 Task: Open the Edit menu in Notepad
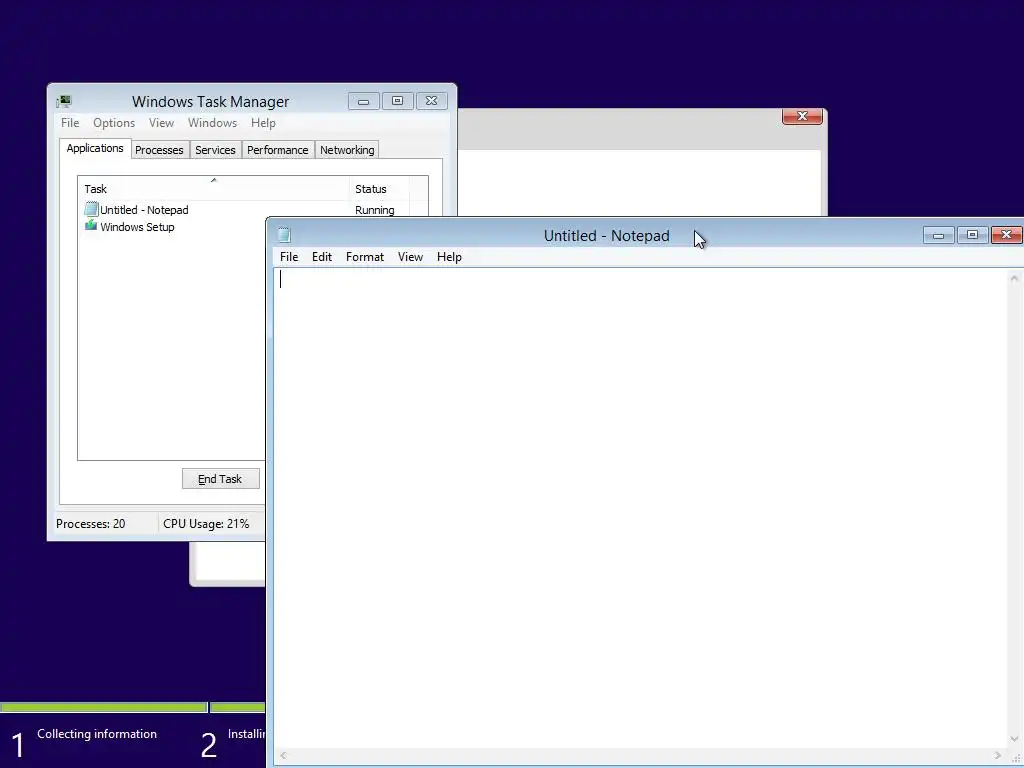321,257
